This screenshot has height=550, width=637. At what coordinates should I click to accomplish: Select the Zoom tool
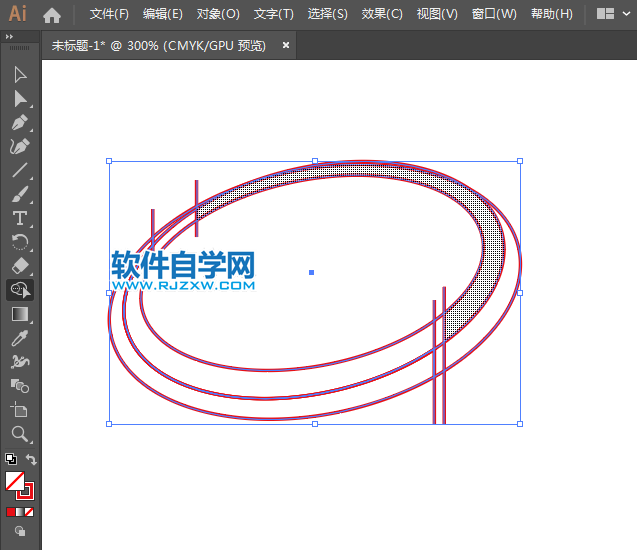click(x=20, y=434)
